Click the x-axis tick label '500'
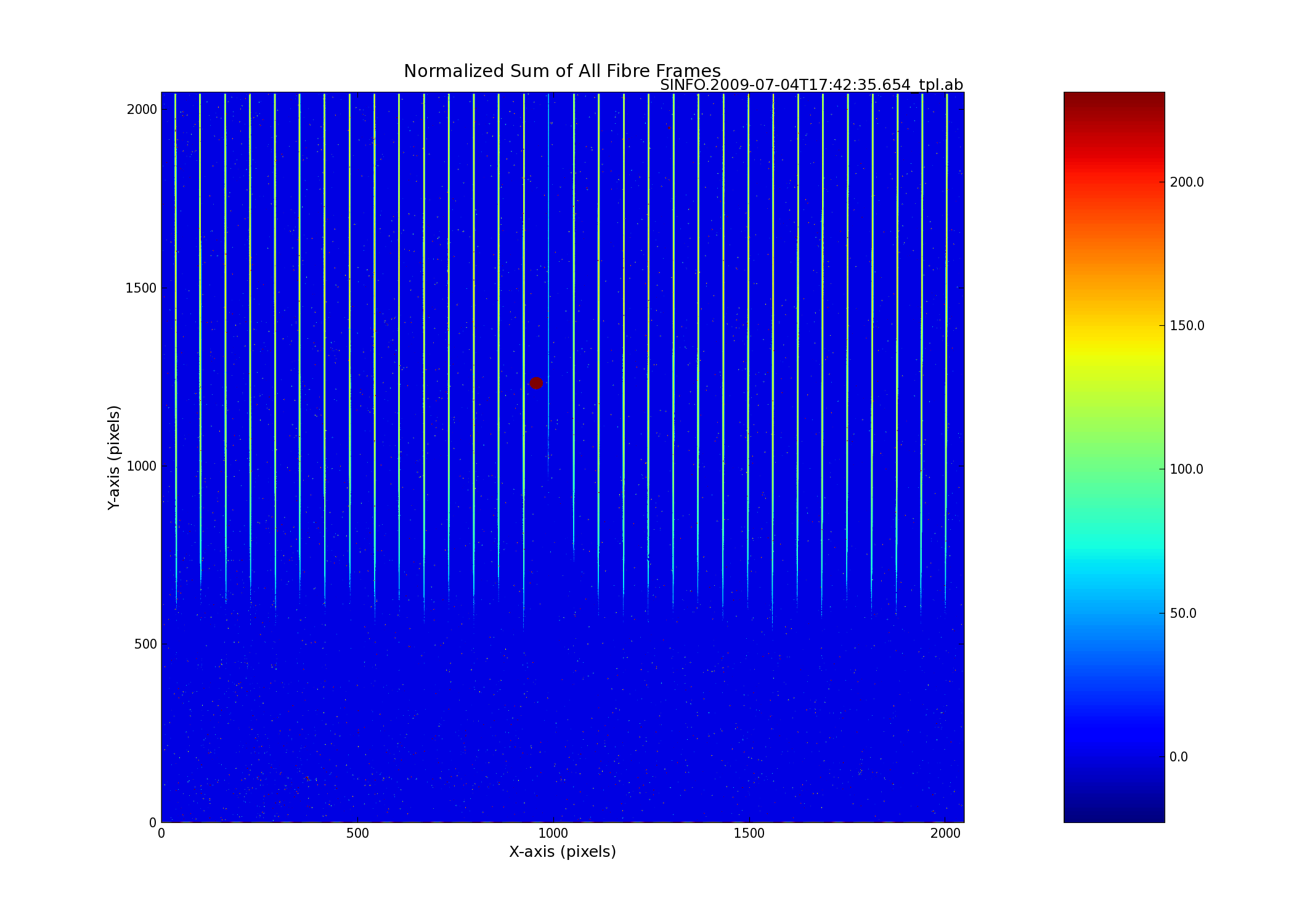Image resolution: width=1294 pixels, height=924 pixels. tap(357, 834)
